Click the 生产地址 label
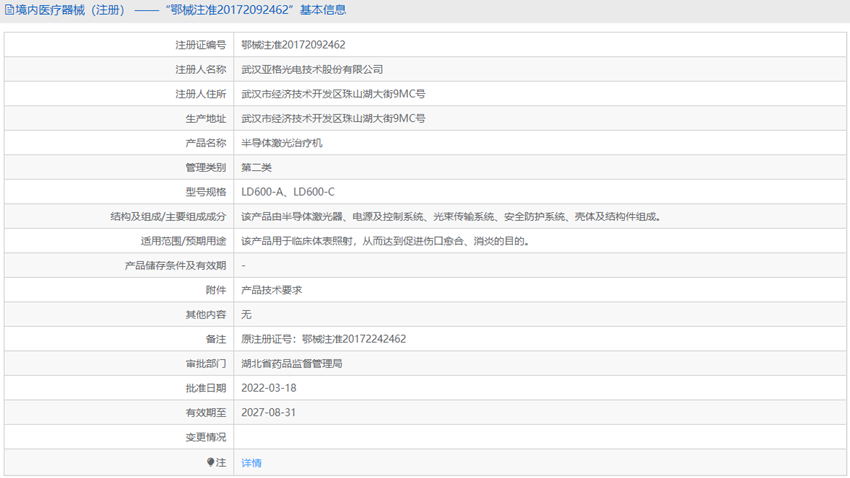This screenshot has width=850, height=478. [x=205, y=118]
